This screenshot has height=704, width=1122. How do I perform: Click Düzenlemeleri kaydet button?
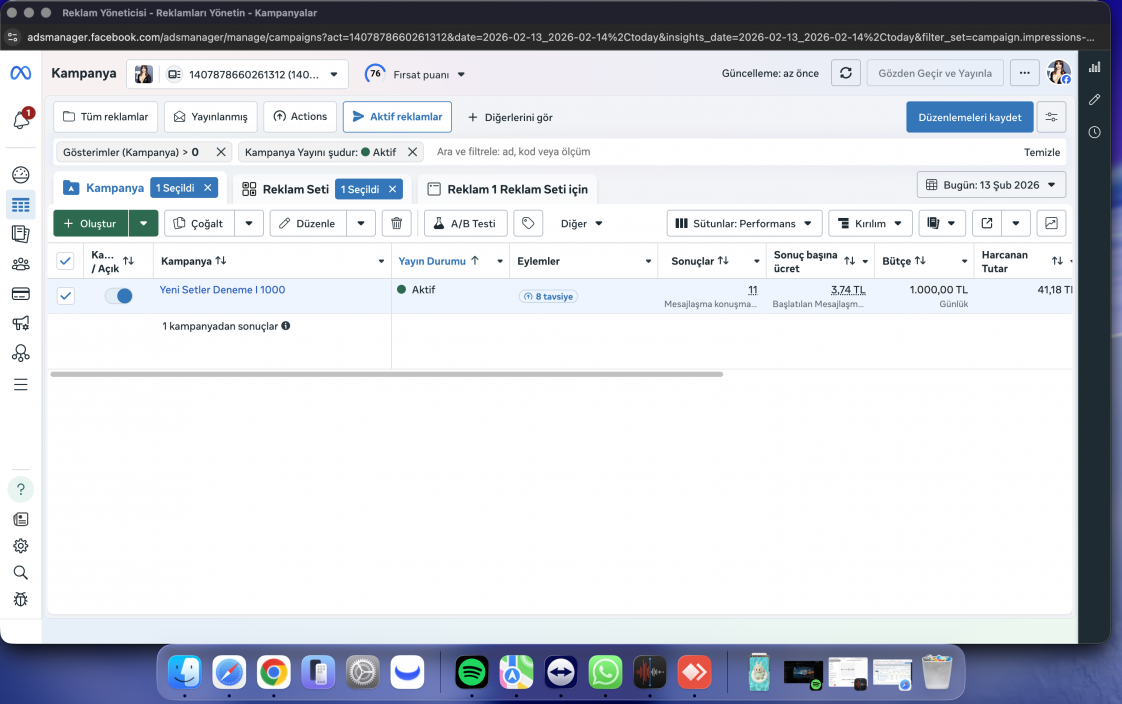970,117
